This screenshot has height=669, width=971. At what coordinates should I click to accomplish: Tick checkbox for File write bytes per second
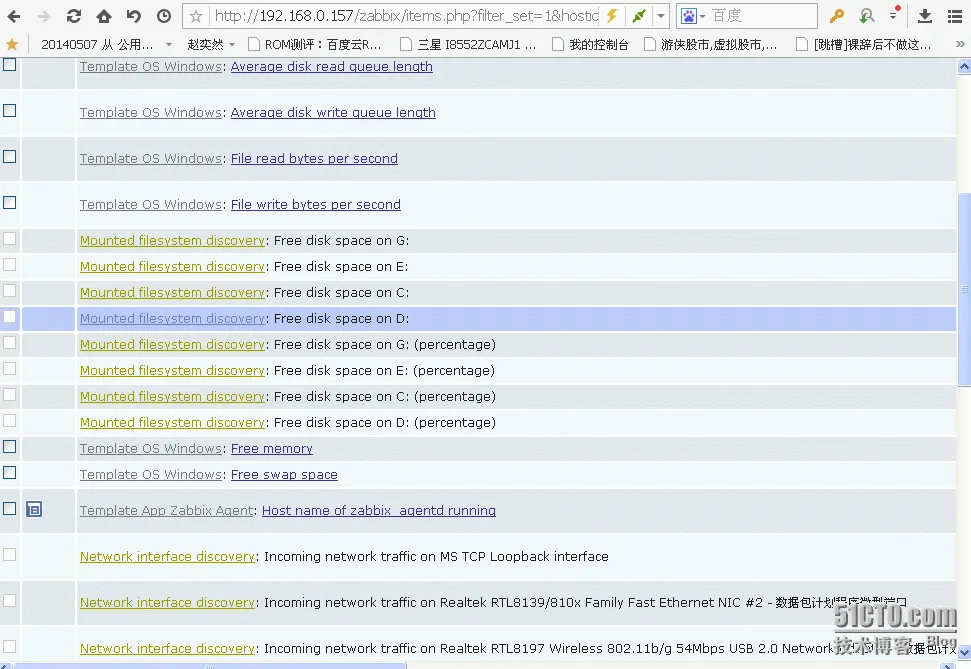9,203
